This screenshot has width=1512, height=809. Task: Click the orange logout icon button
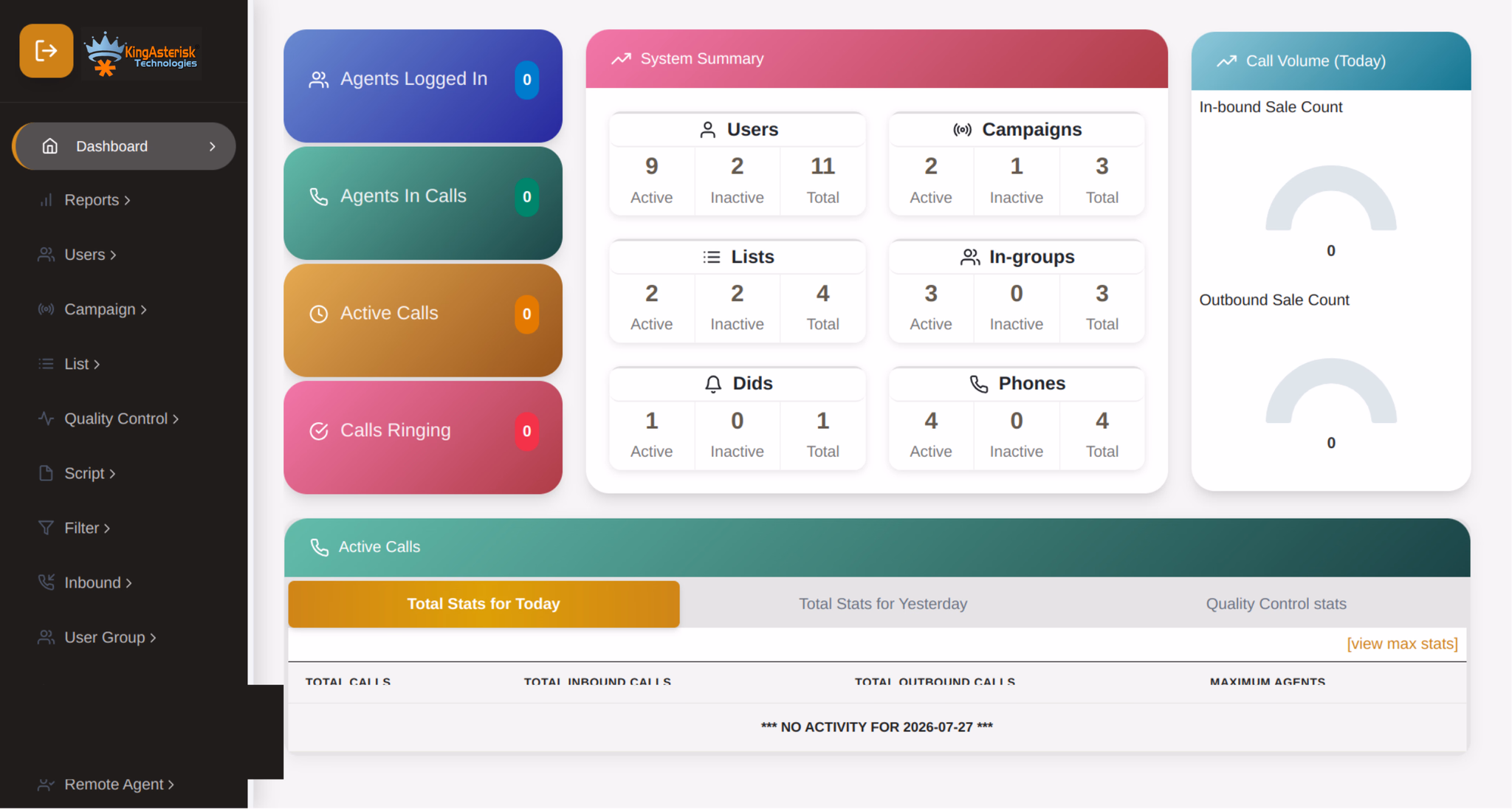point(46,51)
